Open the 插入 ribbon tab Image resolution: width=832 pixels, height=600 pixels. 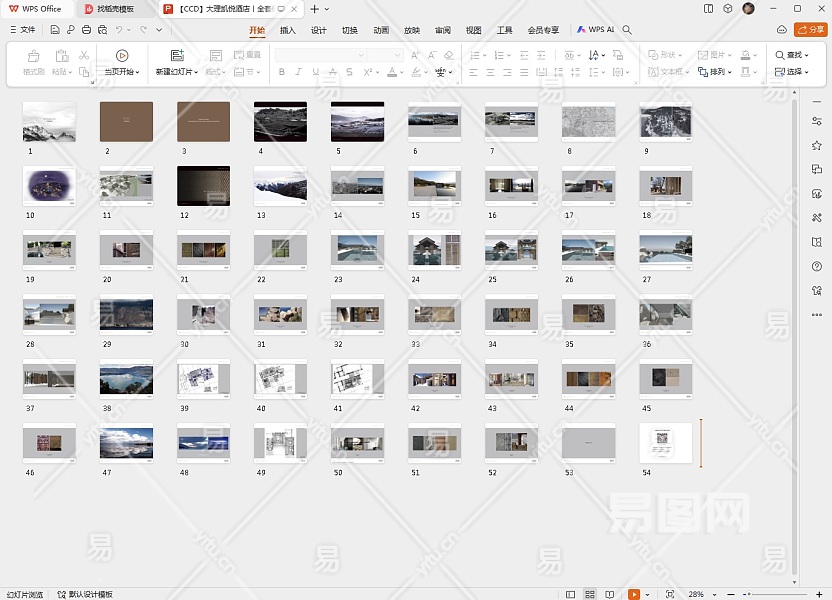coord(287,30)
